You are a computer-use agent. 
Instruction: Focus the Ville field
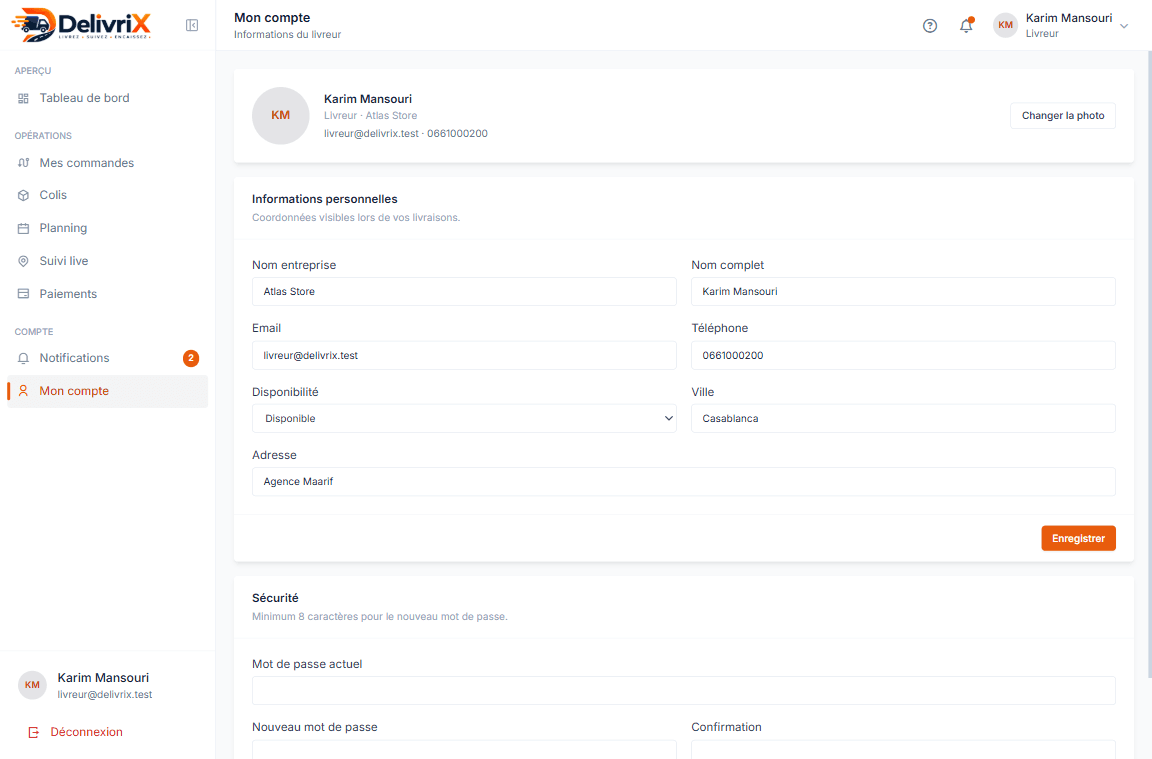point(903,419)
